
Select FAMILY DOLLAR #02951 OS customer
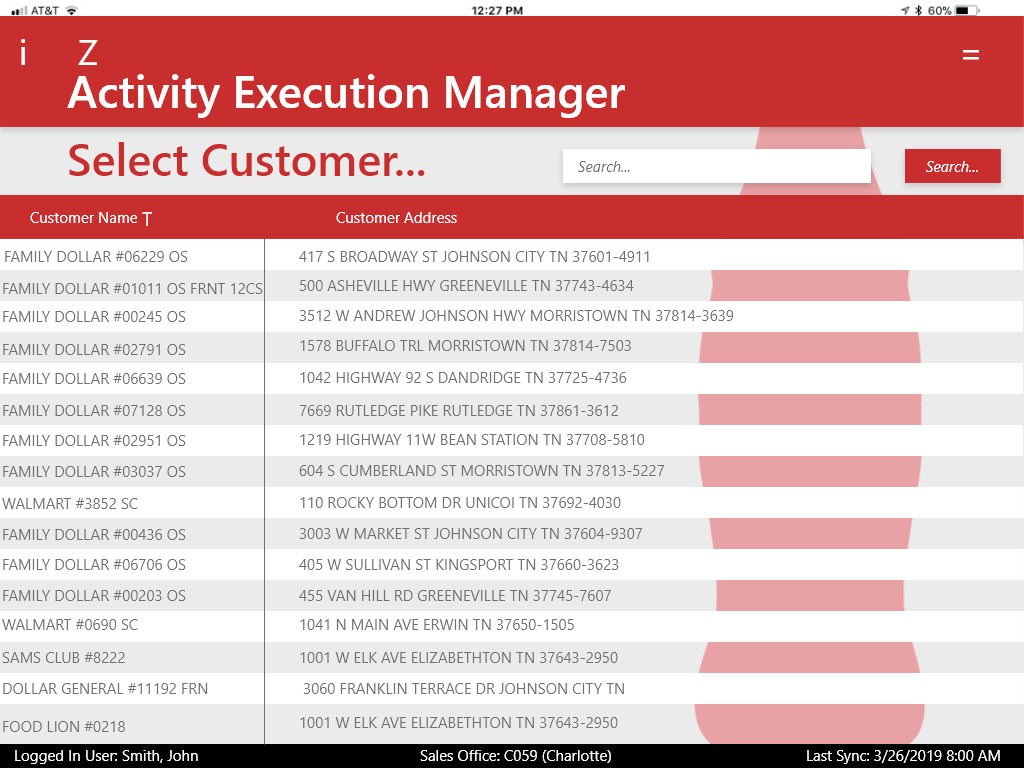pos(94,441)
